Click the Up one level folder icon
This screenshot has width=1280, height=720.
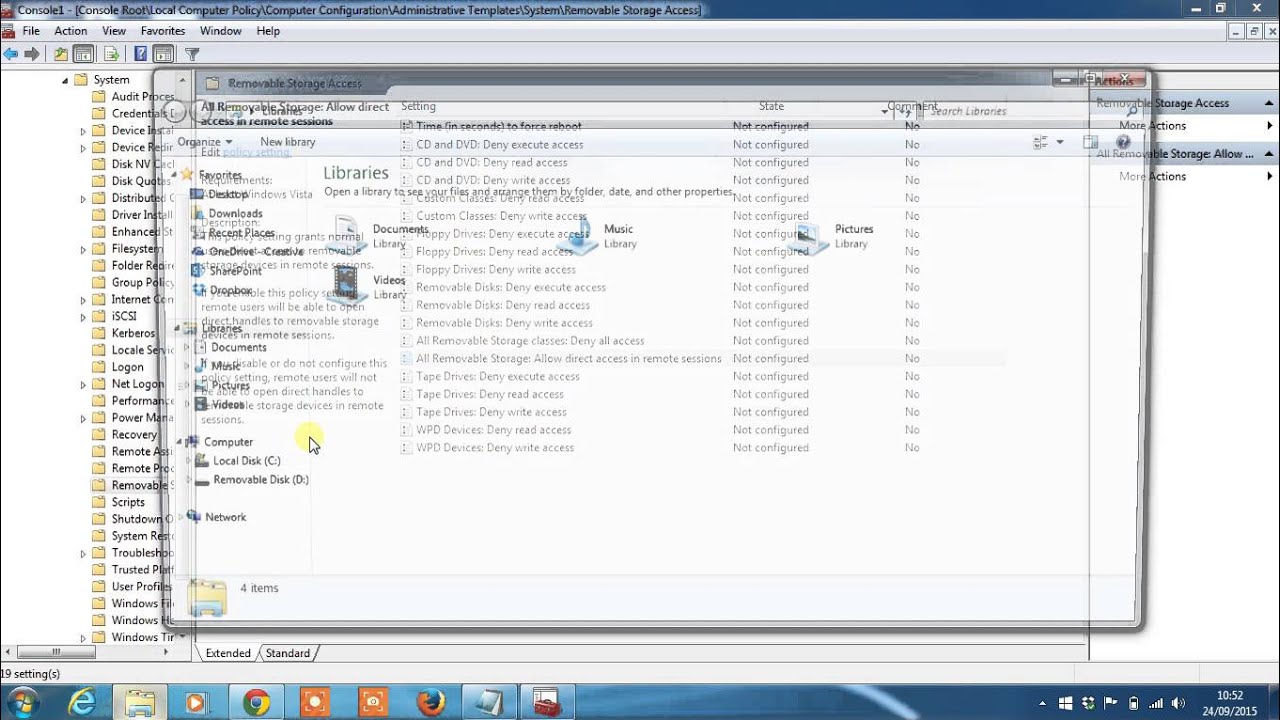[x=61, y=54]
